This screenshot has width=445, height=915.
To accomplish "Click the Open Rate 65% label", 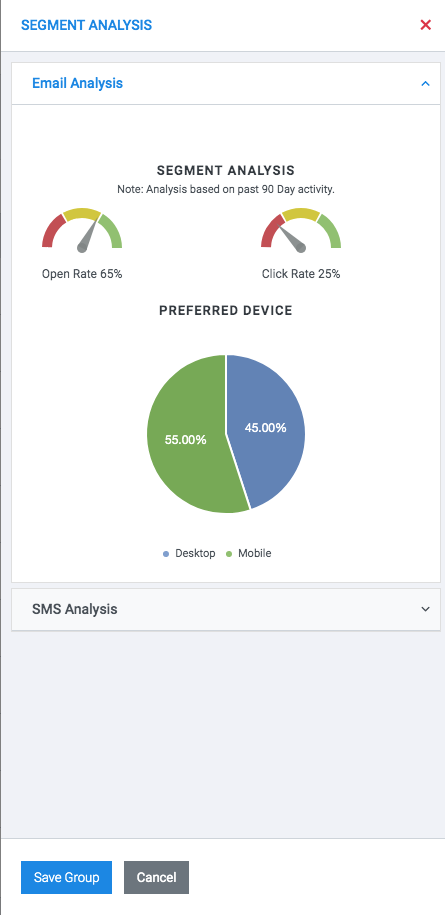I will [x=82, y=274].
